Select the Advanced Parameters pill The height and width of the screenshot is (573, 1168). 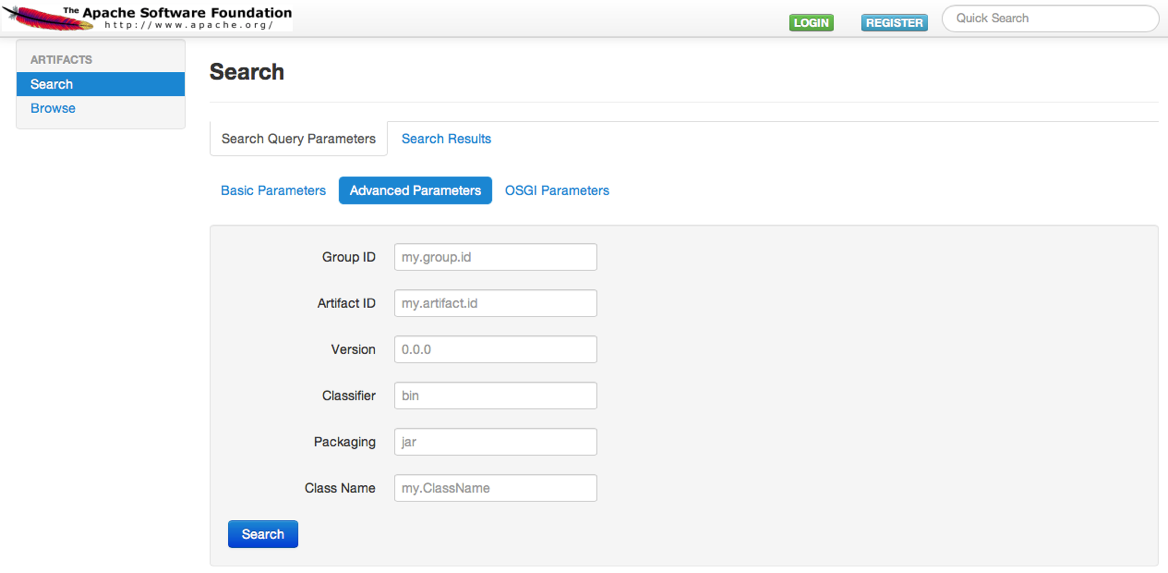click(415, 190)
